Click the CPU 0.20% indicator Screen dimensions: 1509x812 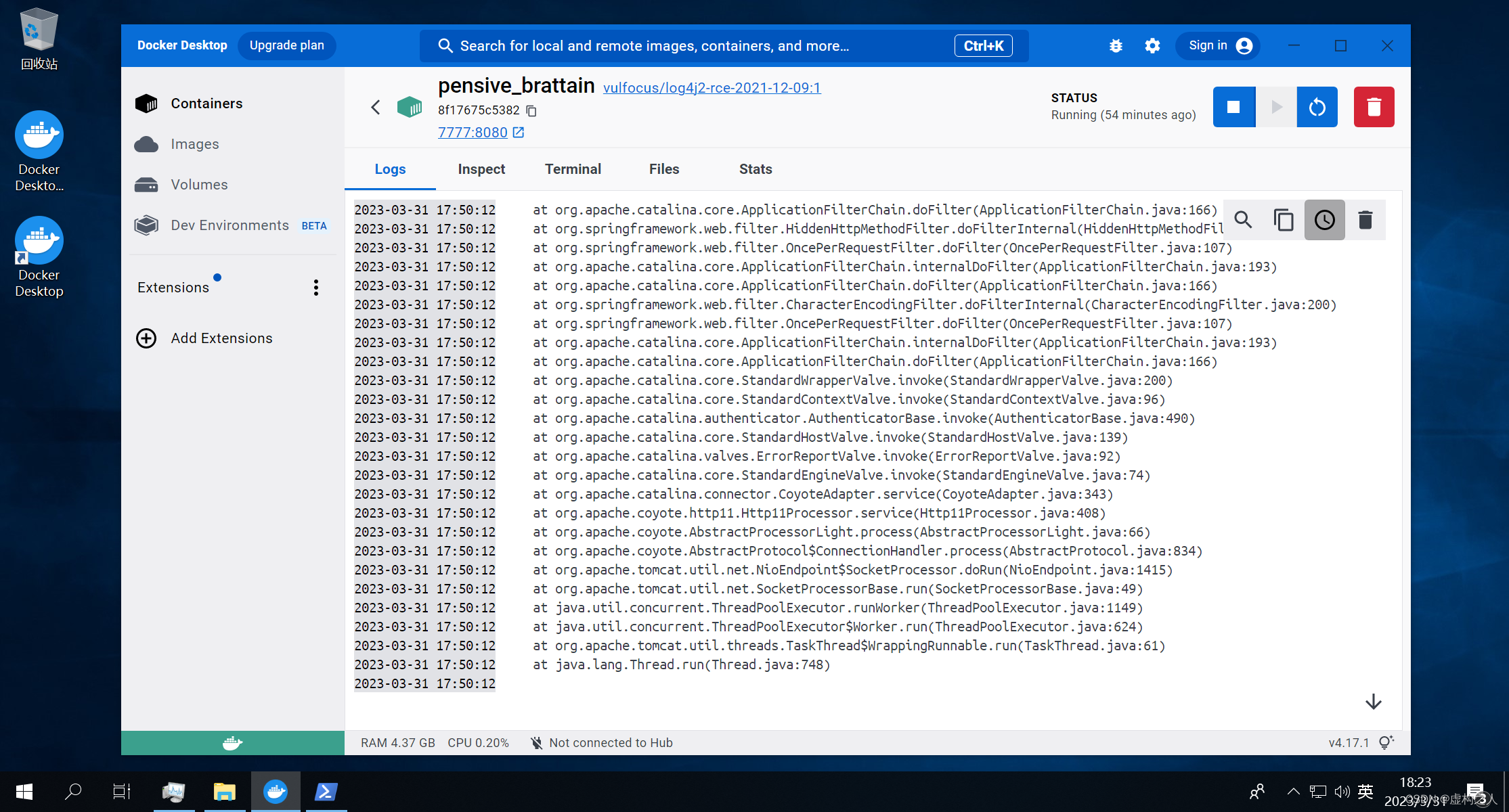pos(478,743)
